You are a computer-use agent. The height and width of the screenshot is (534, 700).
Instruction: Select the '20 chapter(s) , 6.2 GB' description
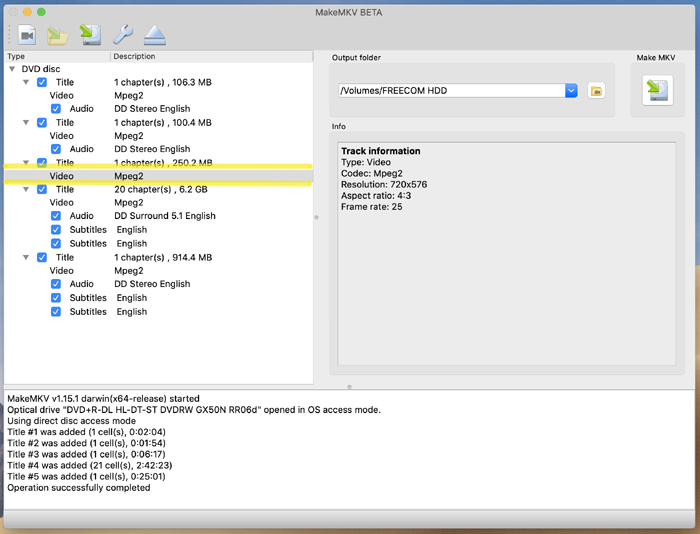[x=161, y=189]
